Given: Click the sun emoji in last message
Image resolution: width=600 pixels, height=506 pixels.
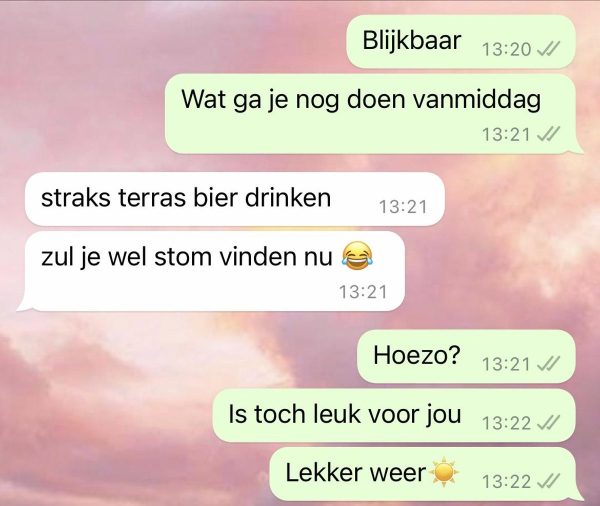Looking at the screenshot, I should coord(444,472).
